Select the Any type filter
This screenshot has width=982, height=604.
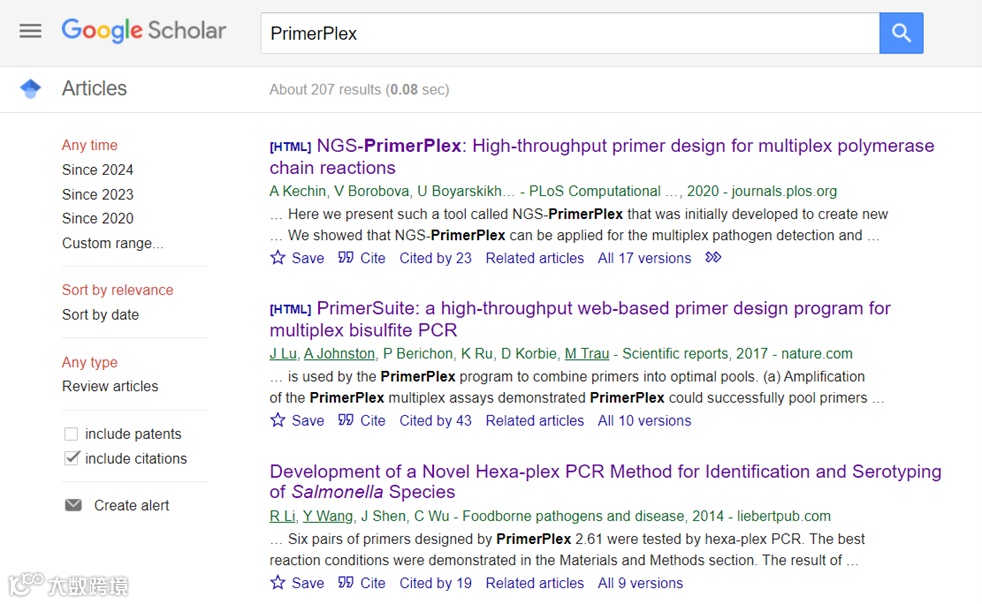[90, 362]
